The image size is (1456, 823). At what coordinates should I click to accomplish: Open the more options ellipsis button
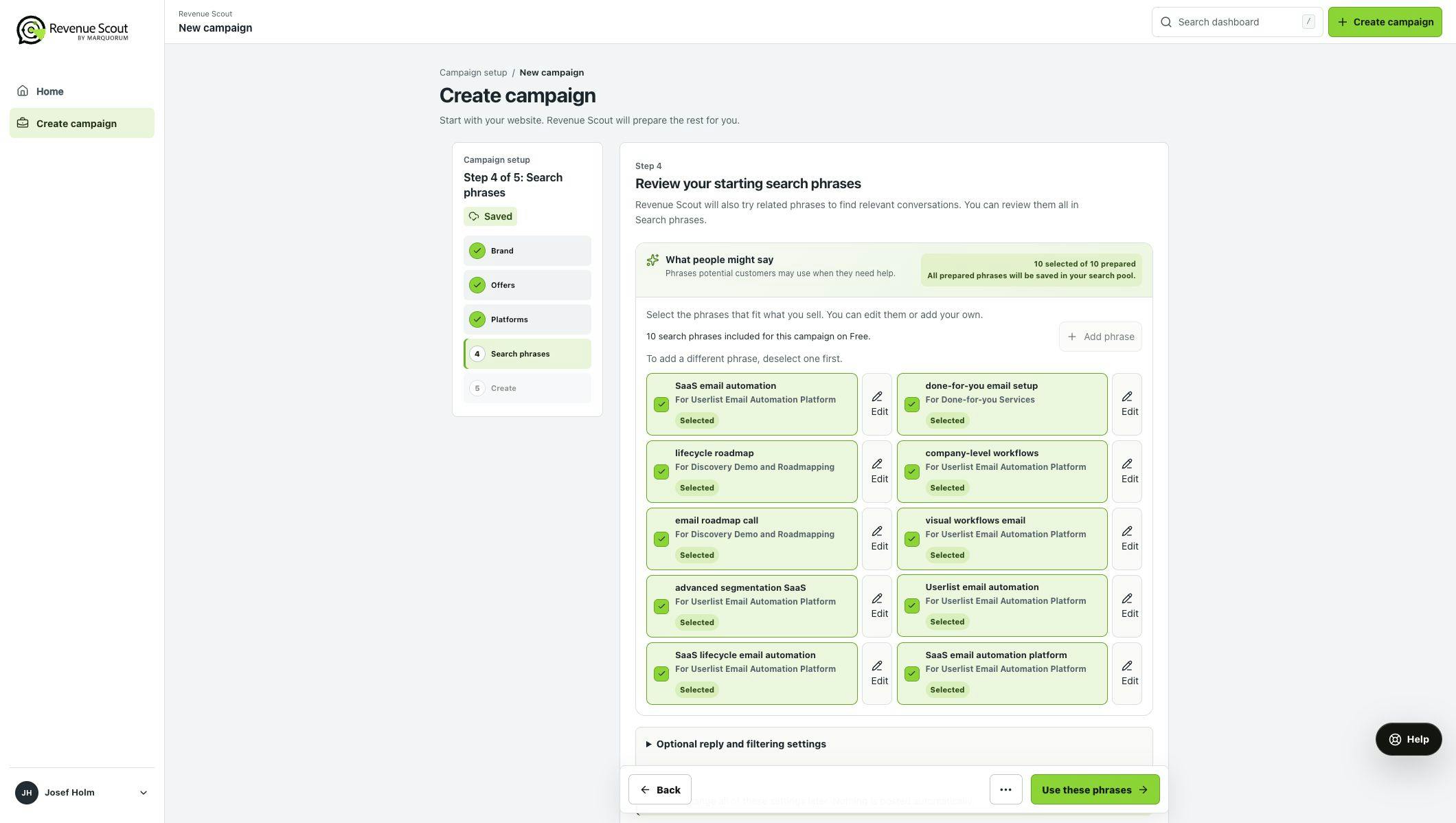(1005, 789)
